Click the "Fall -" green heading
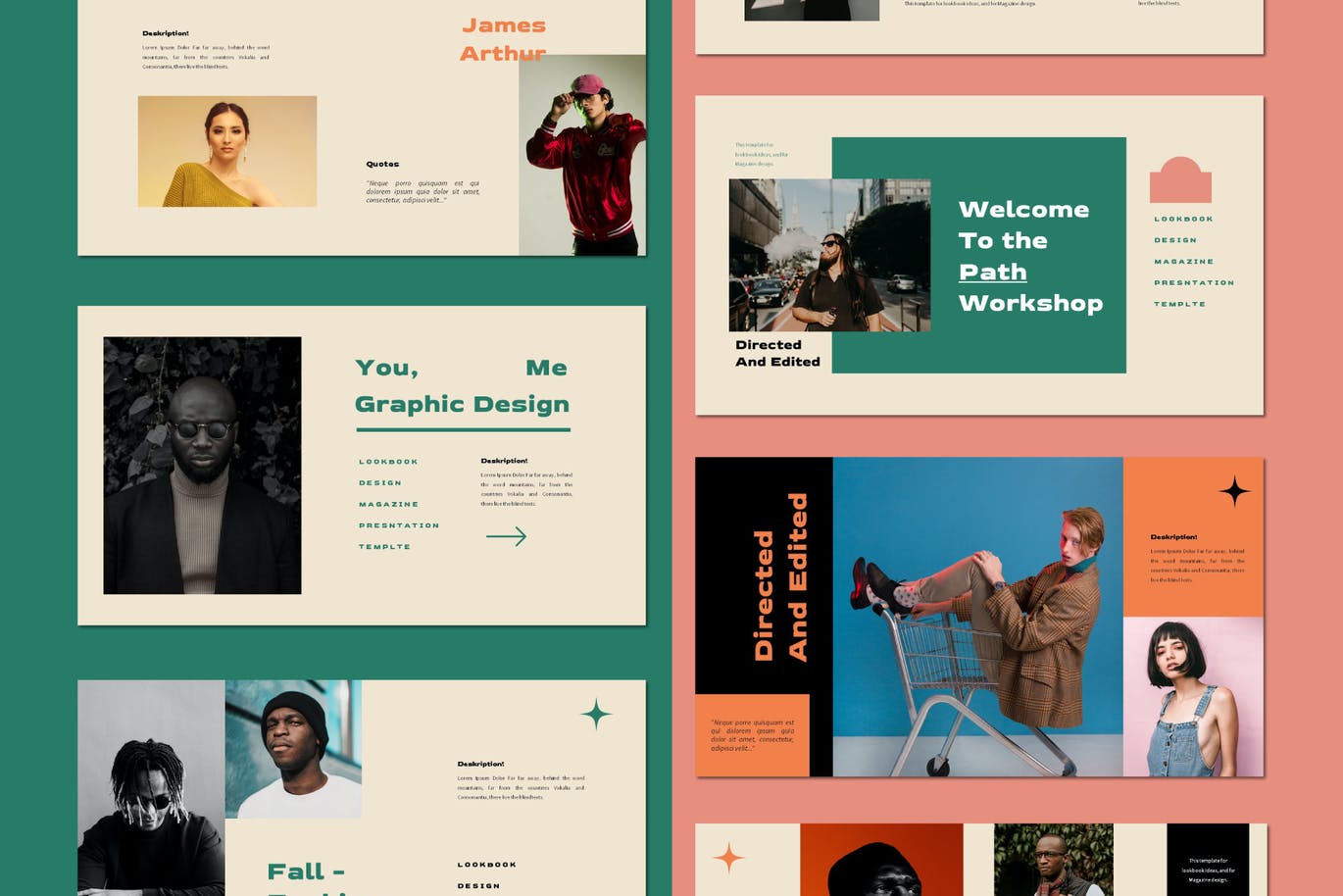Viewport: 1343px width, 896px height. point(306,871)
